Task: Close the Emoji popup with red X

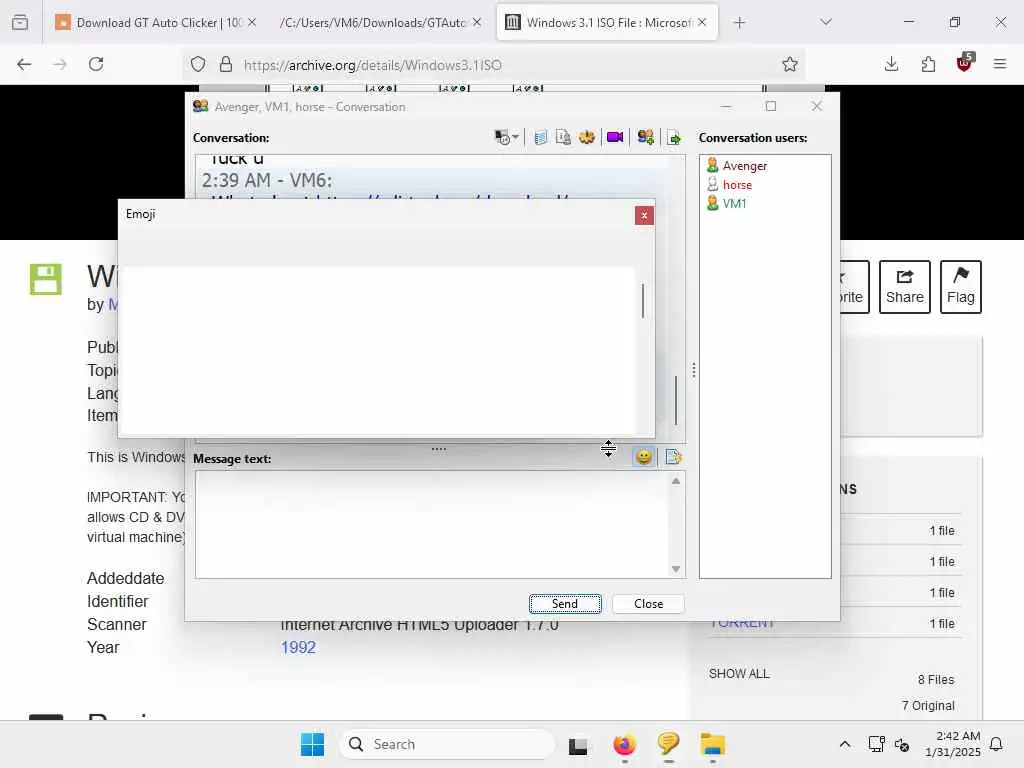Action: point(644,216)
